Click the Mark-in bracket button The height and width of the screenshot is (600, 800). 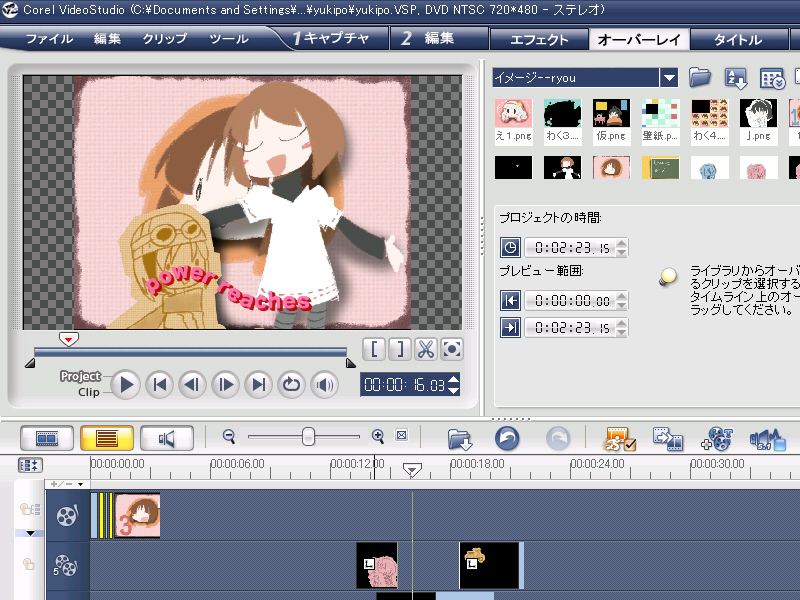[374, 349]
